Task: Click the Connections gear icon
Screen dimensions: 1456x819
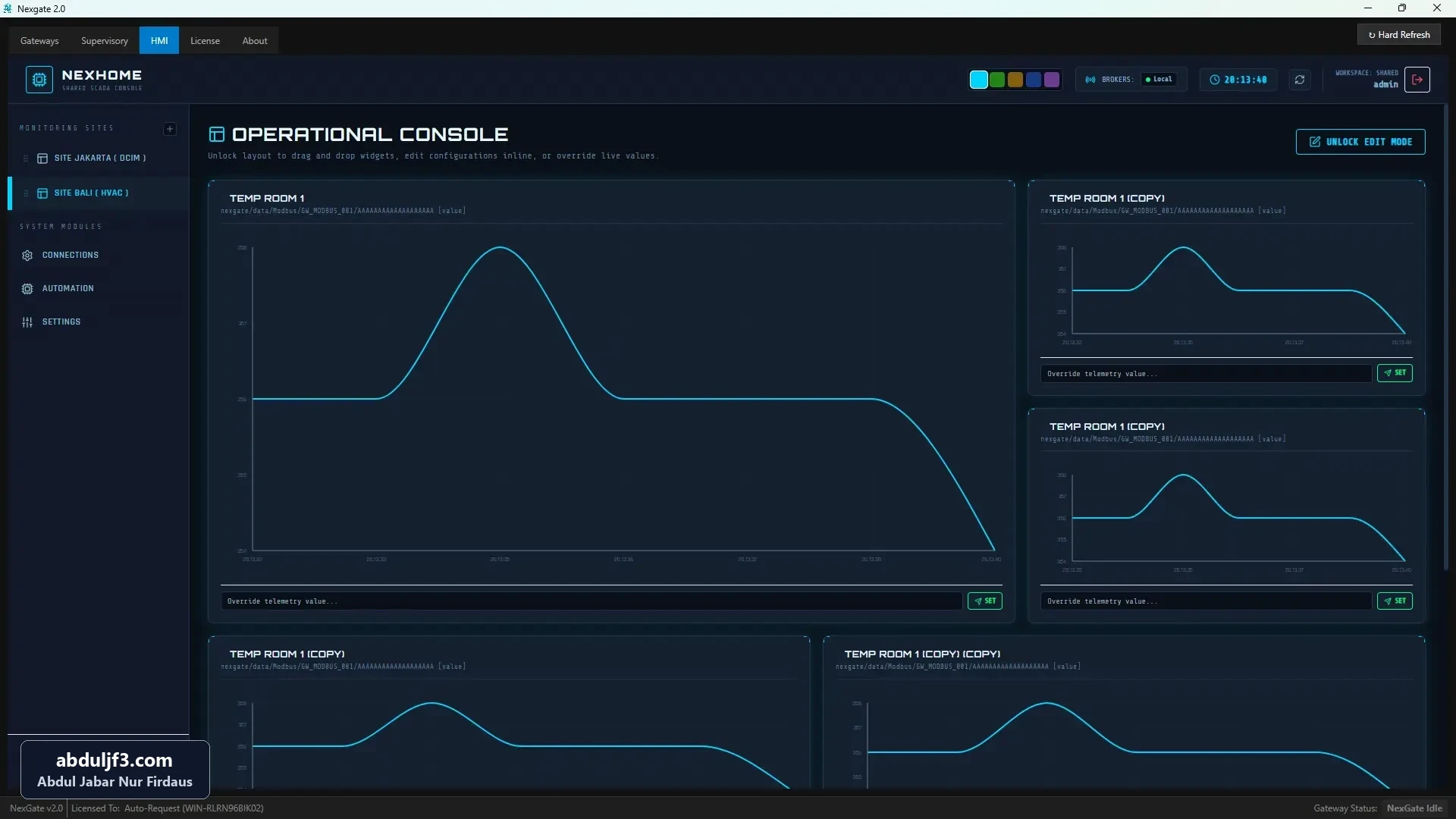Action: point(27,256)
